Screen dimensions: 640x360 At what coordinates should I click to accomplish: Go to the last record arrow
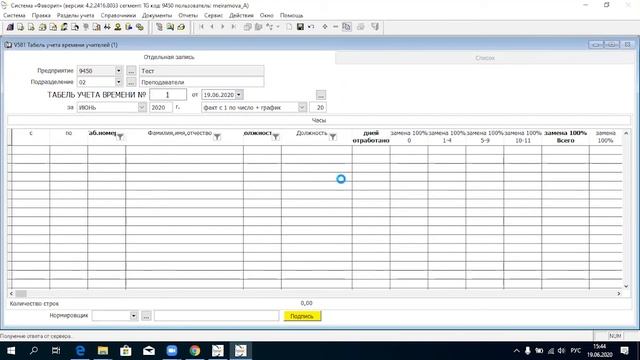click(x=233, y=27)
